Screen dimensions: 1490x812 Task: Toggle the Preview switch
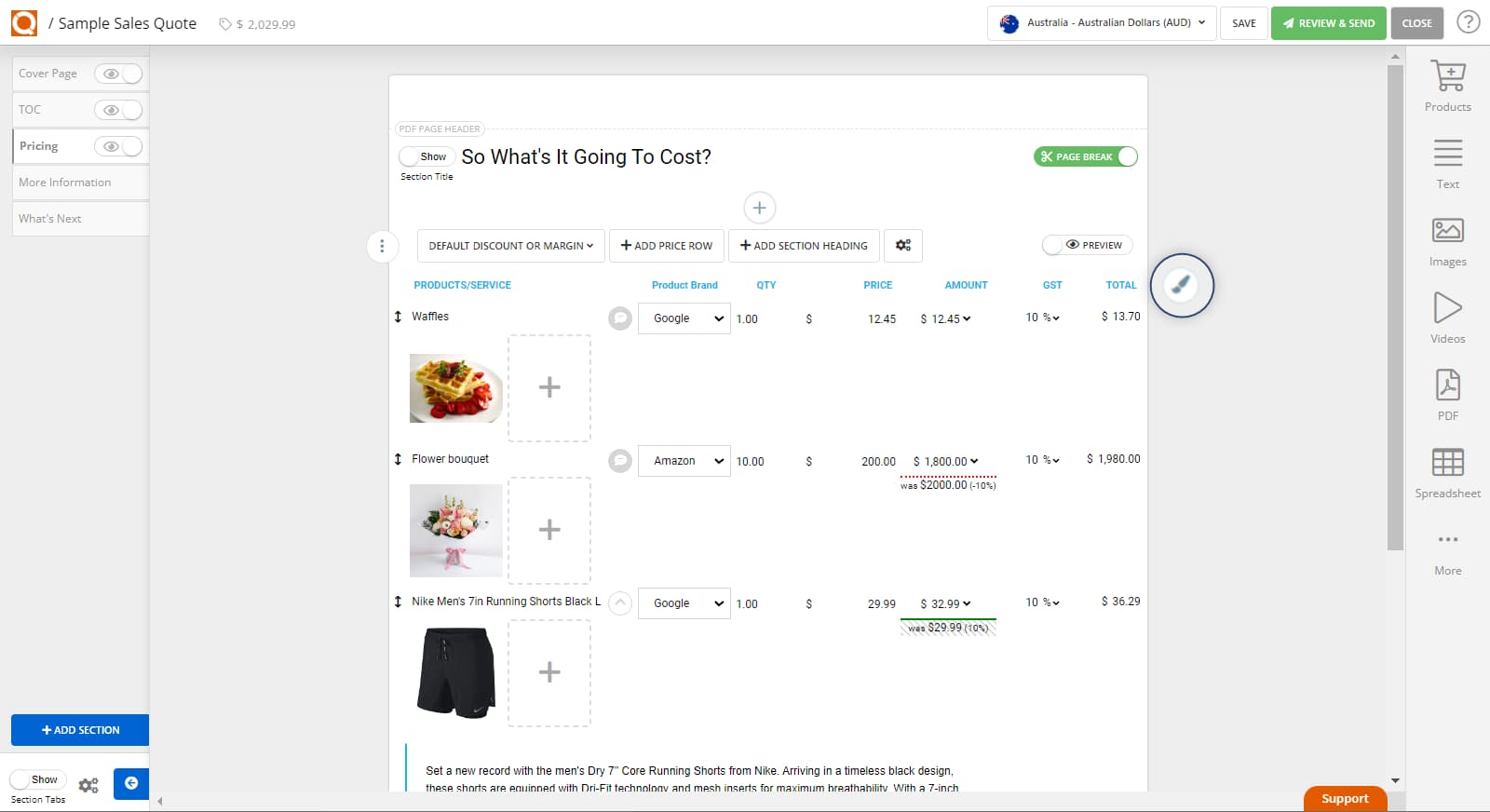click(1088, 245)
